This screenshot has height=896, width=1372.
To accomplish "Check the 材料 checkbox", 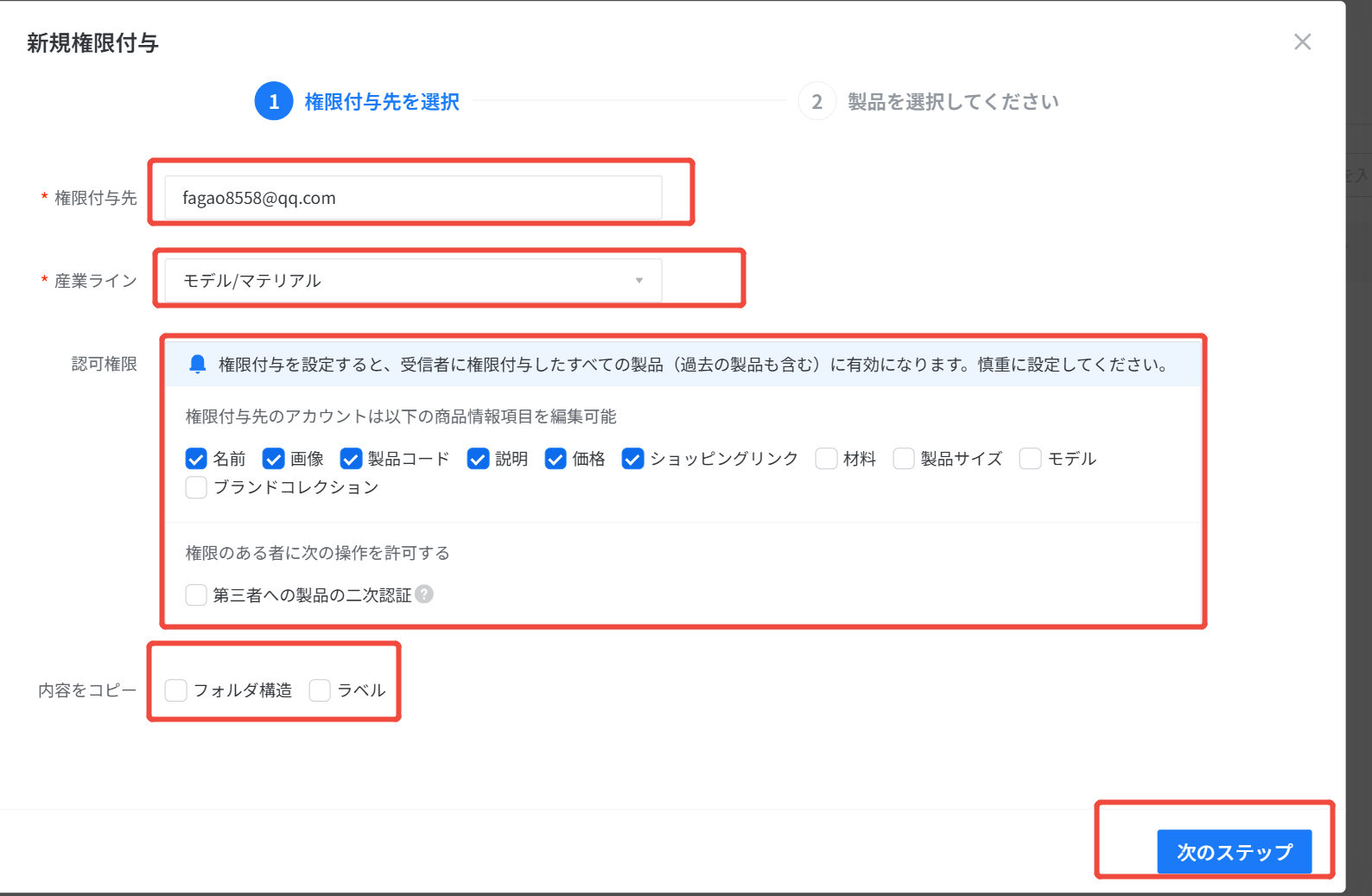I will [x=826, y=458].
